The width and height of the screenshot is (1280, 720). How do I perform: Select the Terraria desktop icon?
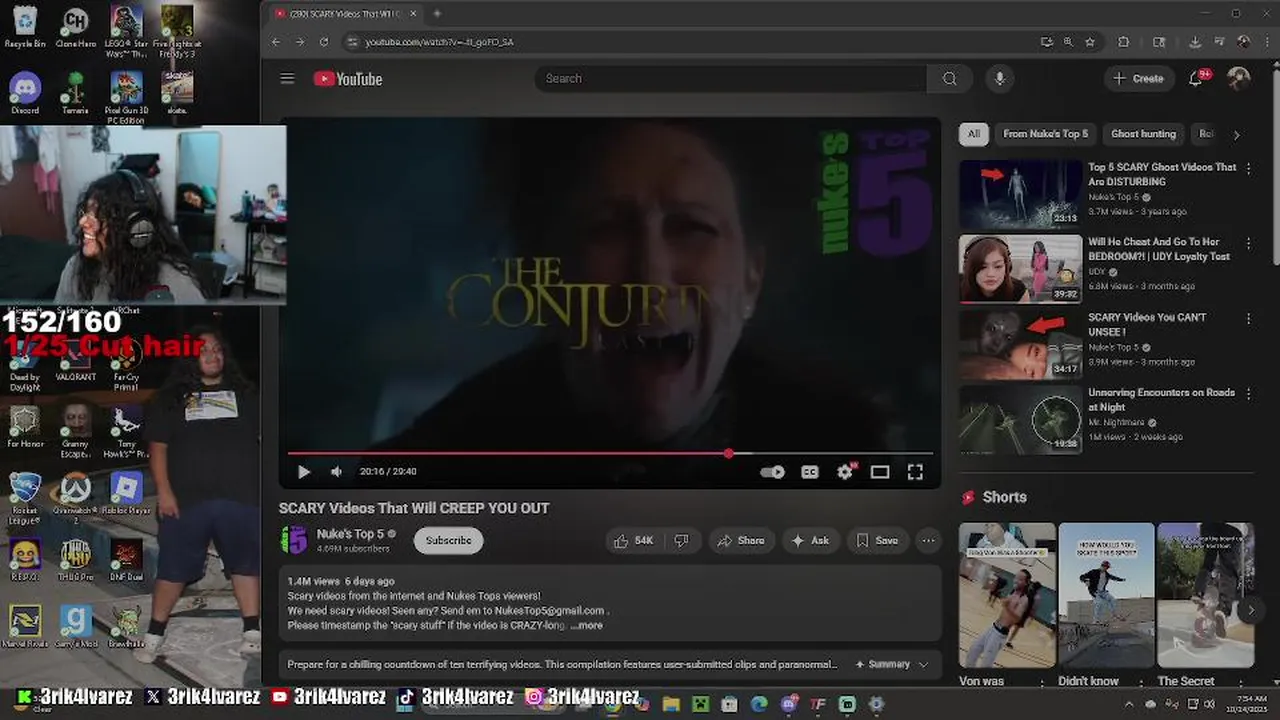[x=75, y=94]
